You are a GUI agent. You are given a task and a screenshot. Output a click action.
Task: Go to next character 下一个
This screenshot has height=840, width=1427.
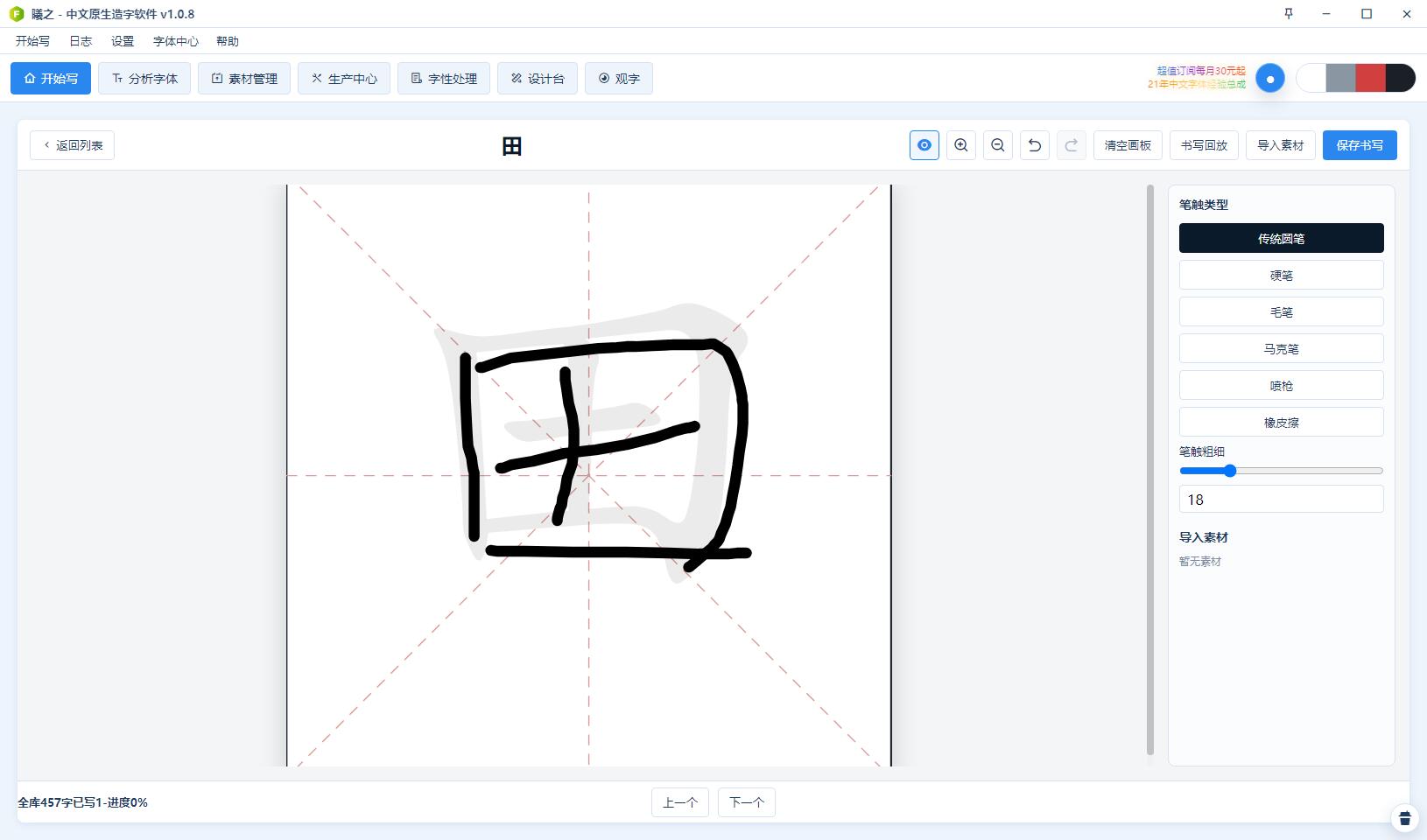747,802
